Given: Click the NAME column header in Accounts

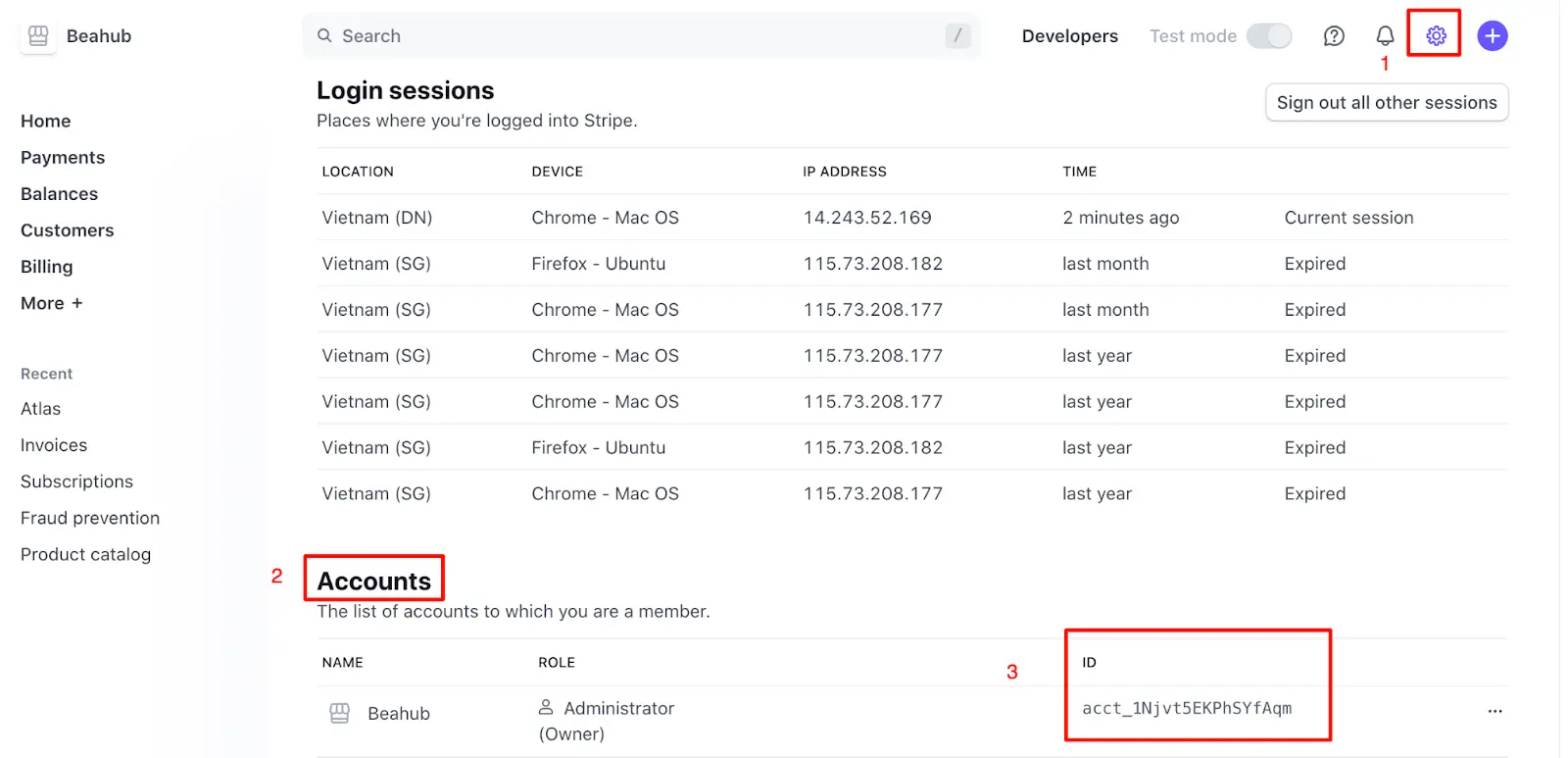Looking at the screenshot, I should (343, 663).
